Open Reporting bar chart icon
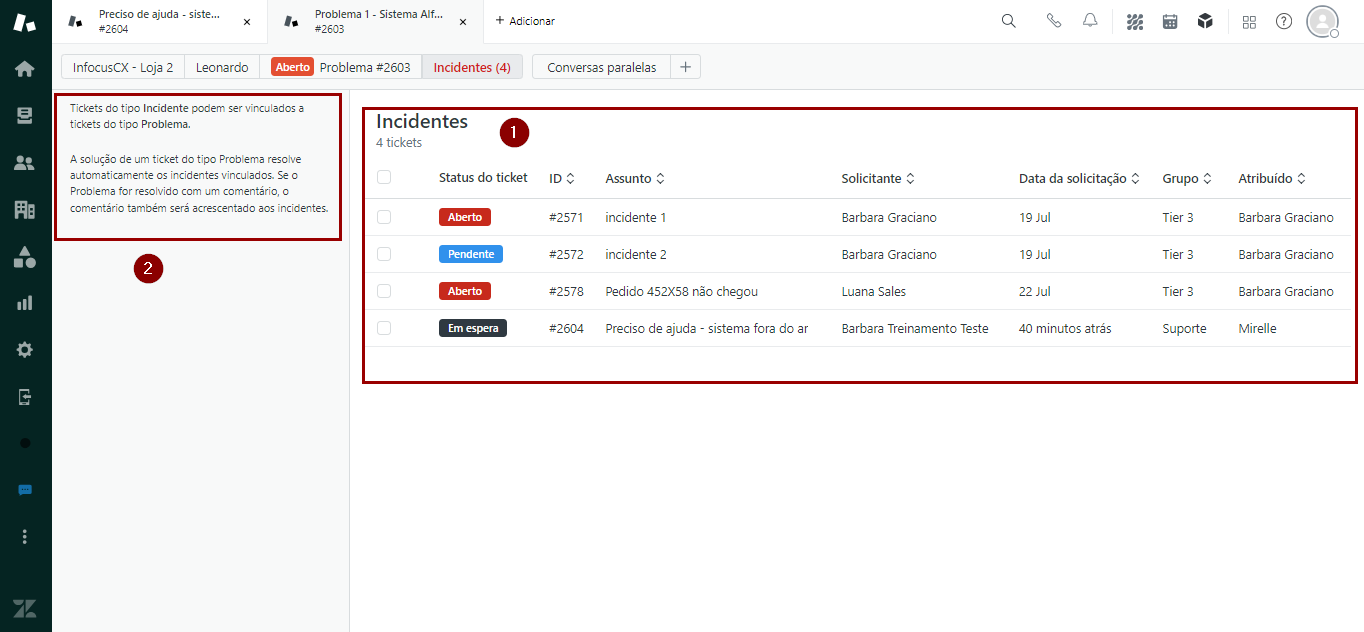The image size is (1364, 632). point(24,303)
